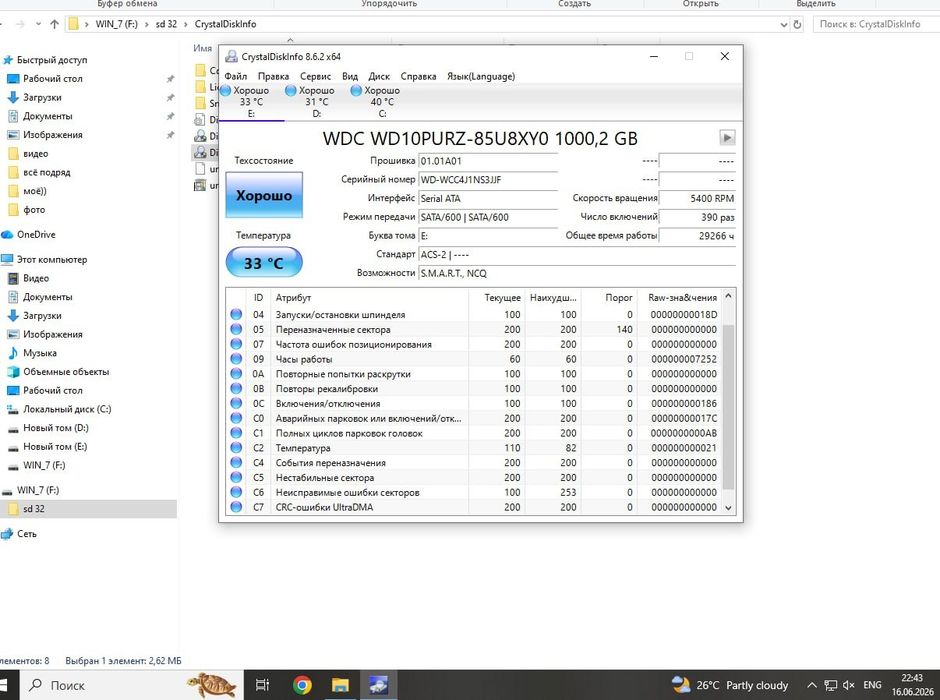Click the Explorer up-one-level arrow

[x=55, y=24]
